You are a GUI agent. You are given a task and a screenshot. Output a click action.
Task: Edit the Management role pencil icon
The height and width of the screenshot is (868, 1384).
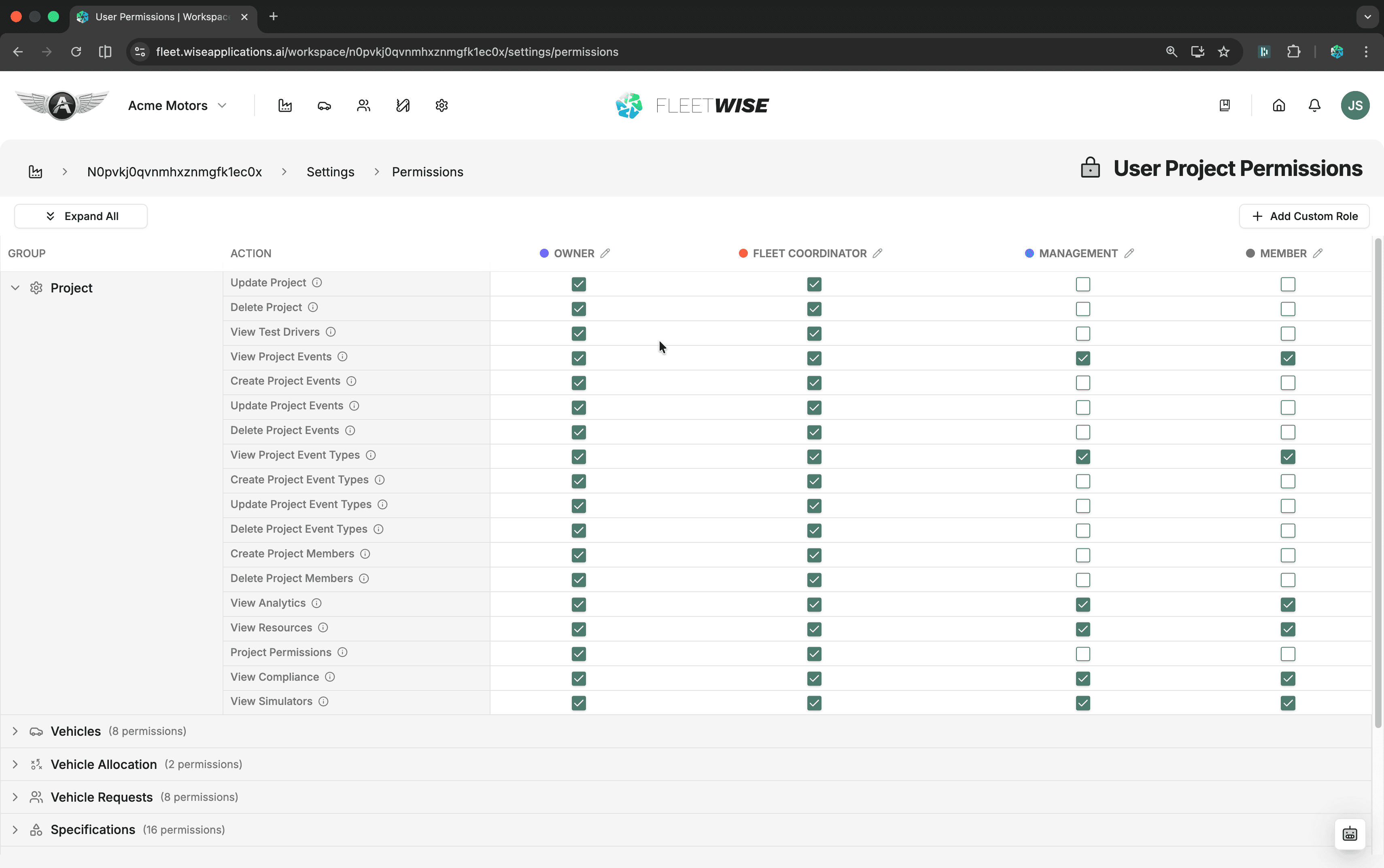point(1129,253)
